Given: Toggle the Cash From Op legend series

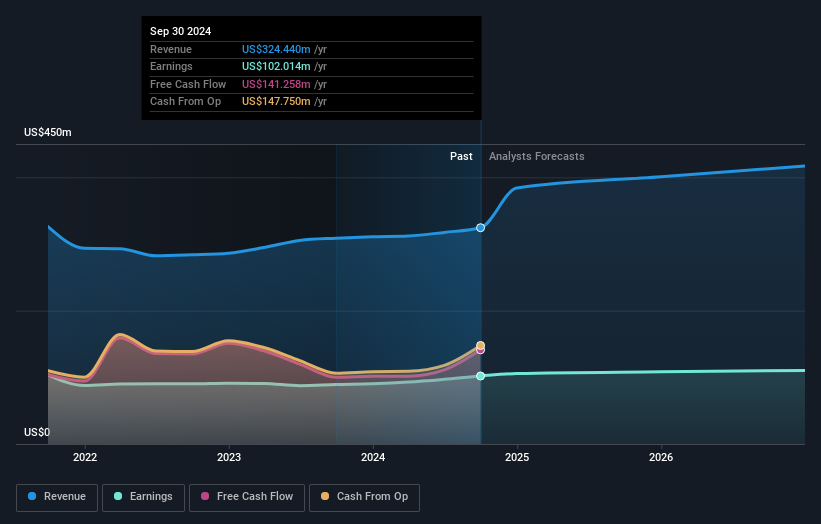Looking at the screenshot, I should click(x=364, y=497).
